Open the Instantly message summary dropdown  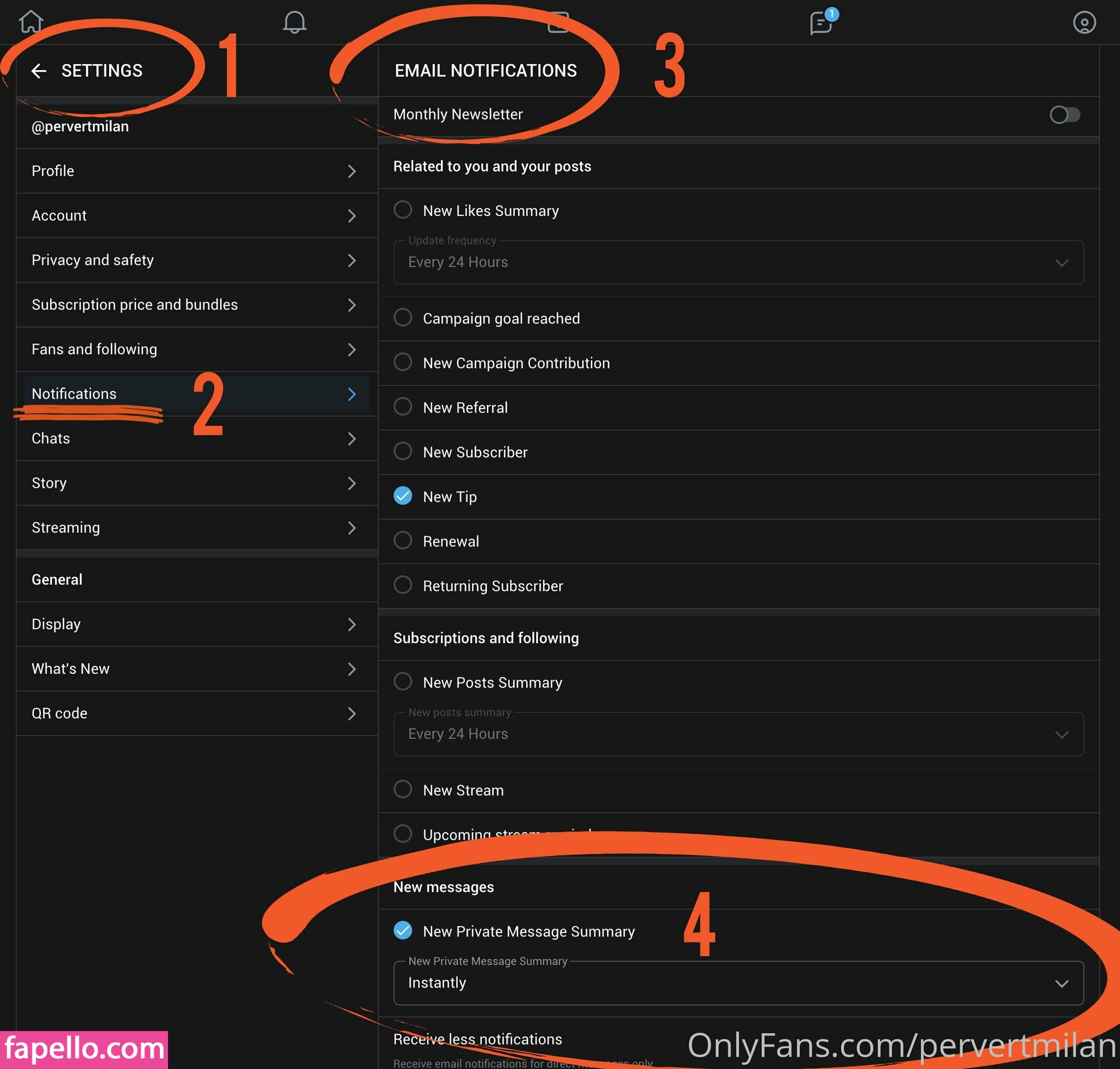[738, 983]
